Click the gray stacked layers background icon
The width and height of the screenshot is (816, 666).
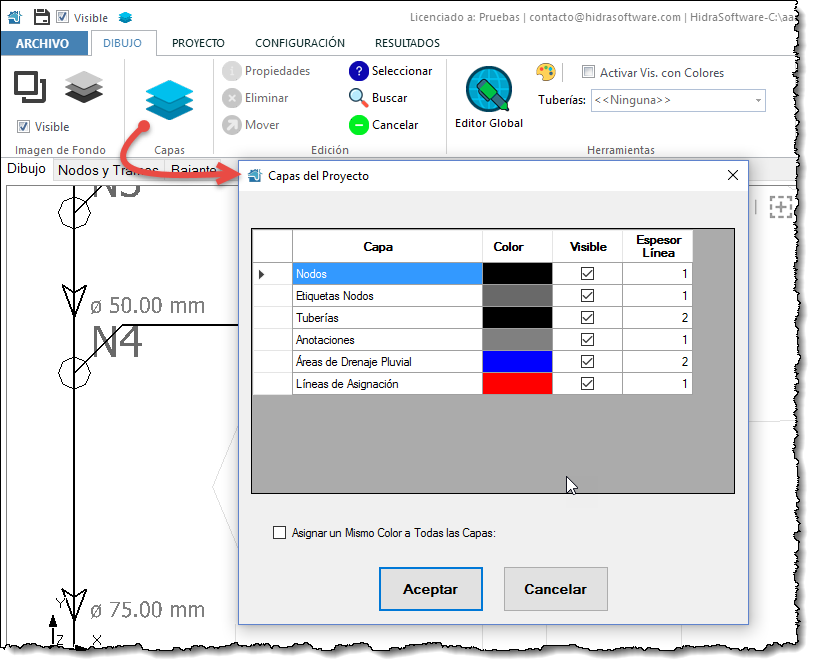tap(84, 88)
